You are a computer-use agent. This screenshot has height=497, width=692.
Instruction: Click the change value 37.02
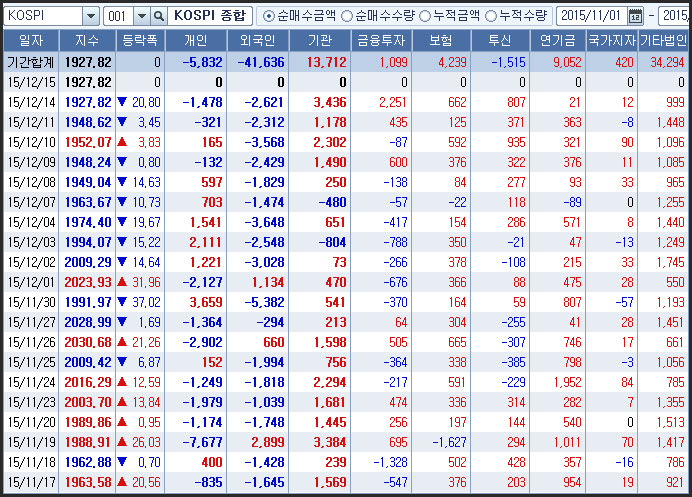click(x=146, y=302)
